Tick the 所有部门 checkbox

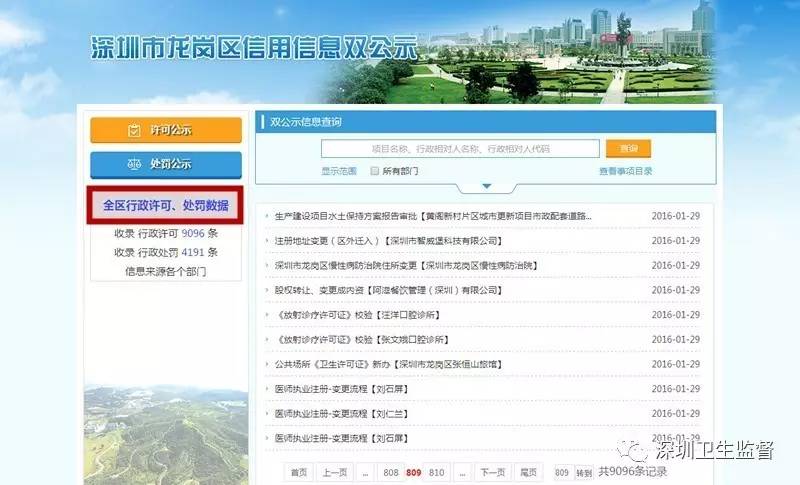375,171
